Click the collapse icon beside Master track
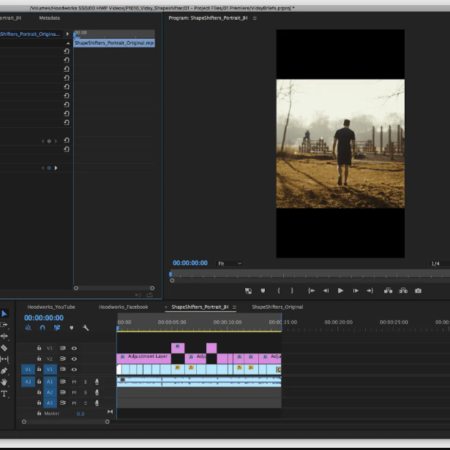The width and height of the screenshot is (450, 450). (x=110, y=412)
